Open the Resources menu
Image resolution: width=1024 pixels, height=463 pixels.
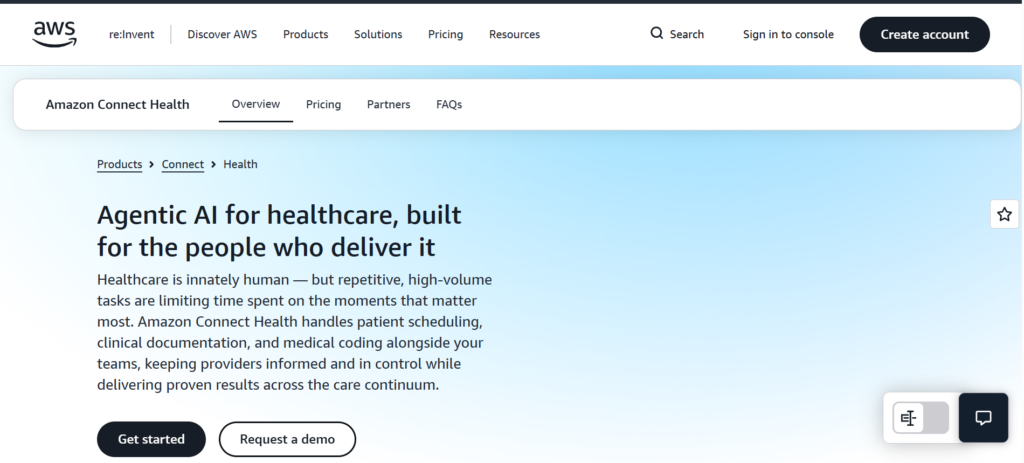click(515, 35)
